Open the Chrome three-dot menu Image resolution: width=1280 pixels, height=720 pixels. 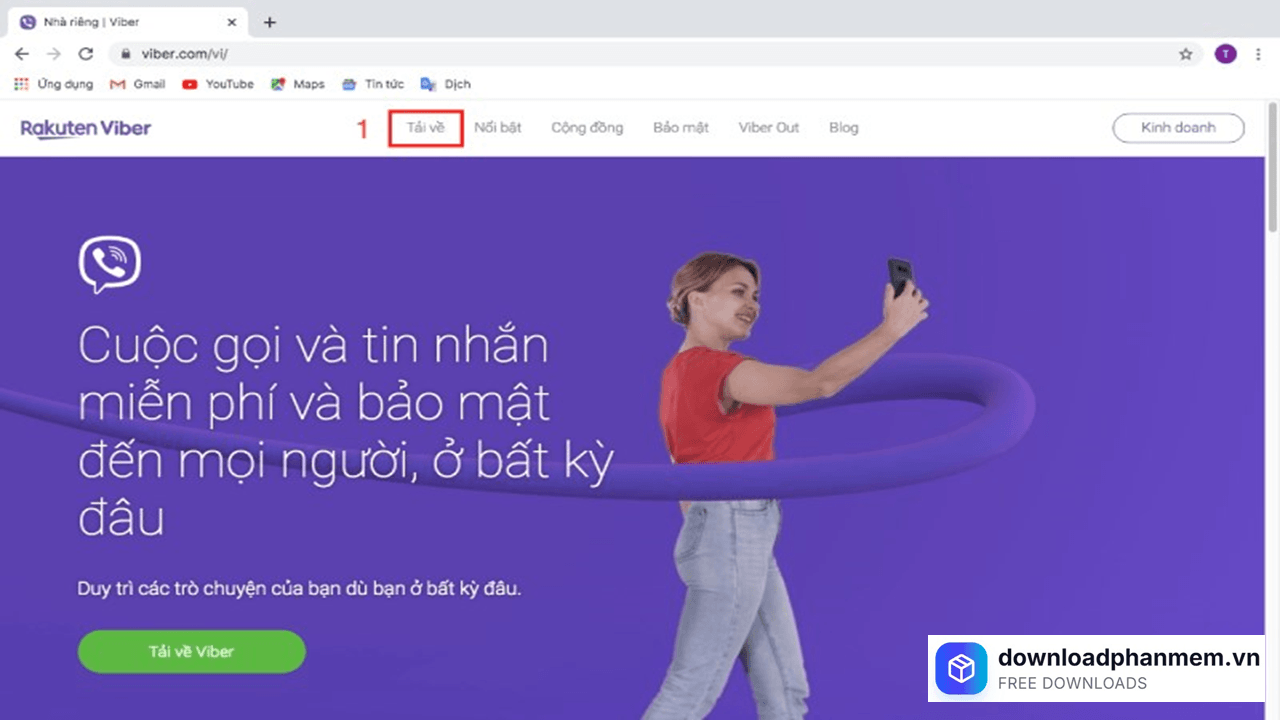(x=1258, y=54)
